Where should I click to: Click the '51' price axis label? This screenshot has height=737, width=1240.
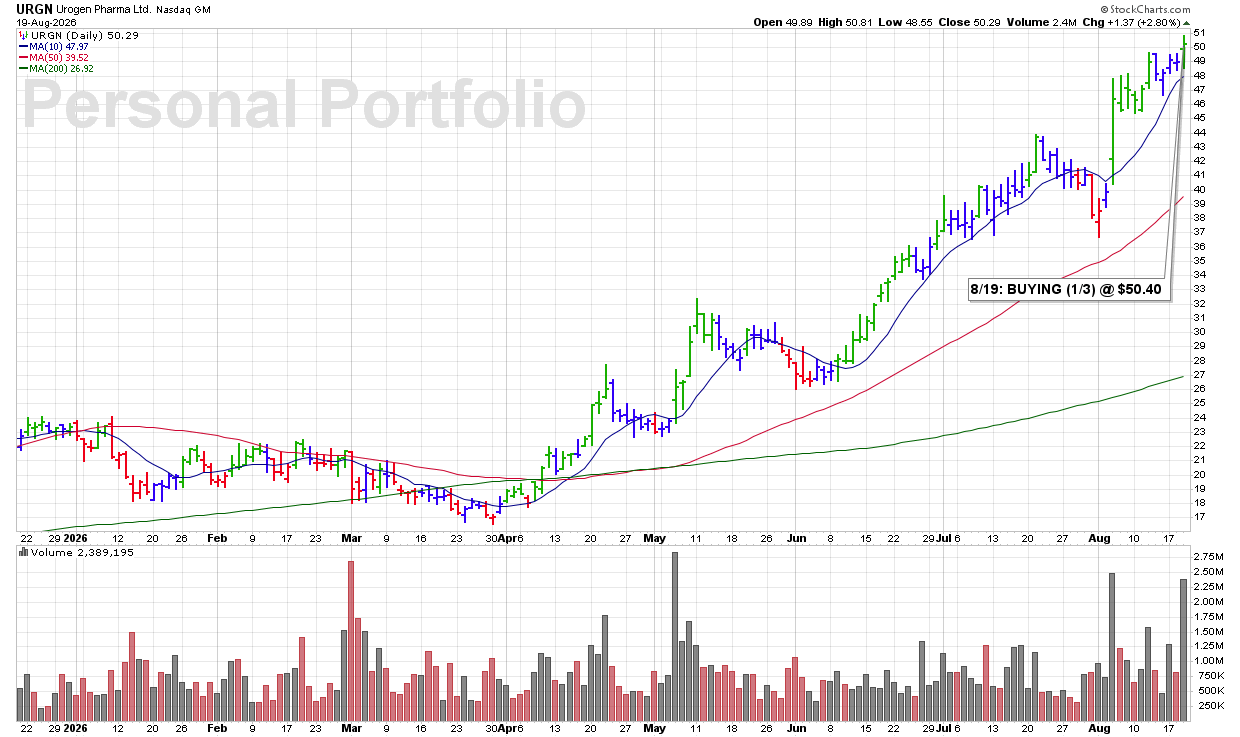coord(1197,33)
